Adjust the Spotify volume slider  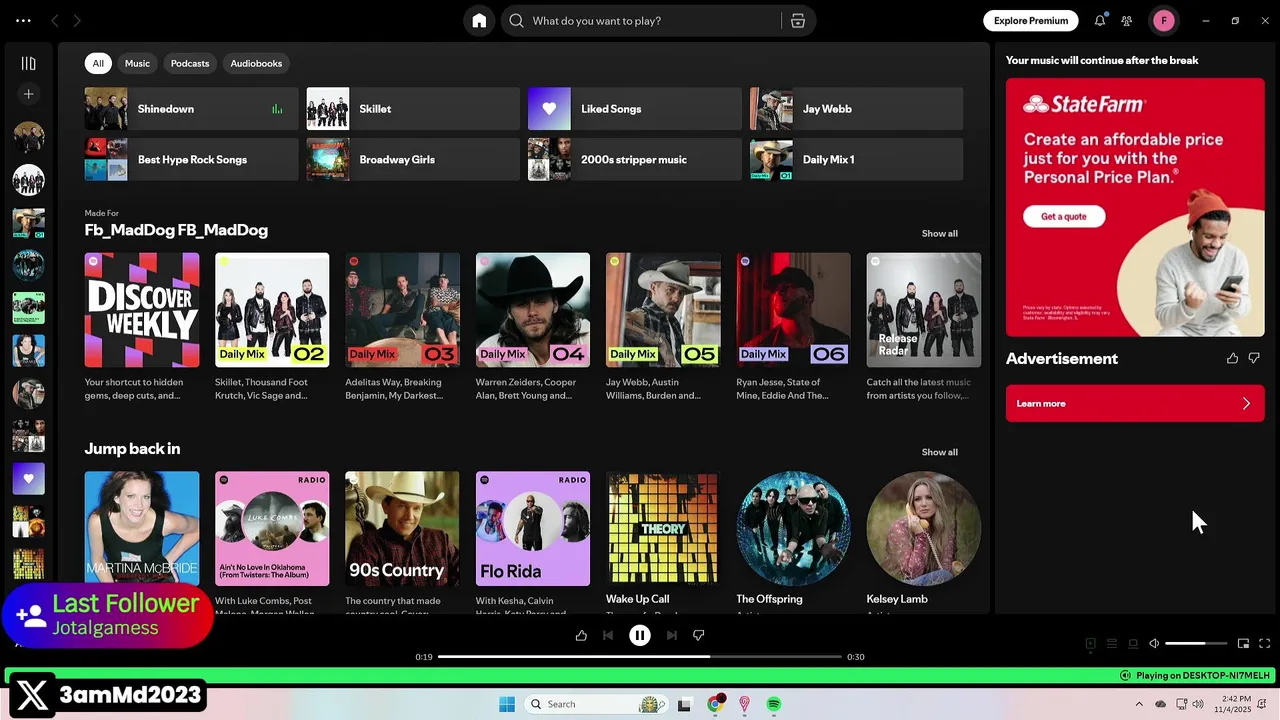tap(1196, 644)
